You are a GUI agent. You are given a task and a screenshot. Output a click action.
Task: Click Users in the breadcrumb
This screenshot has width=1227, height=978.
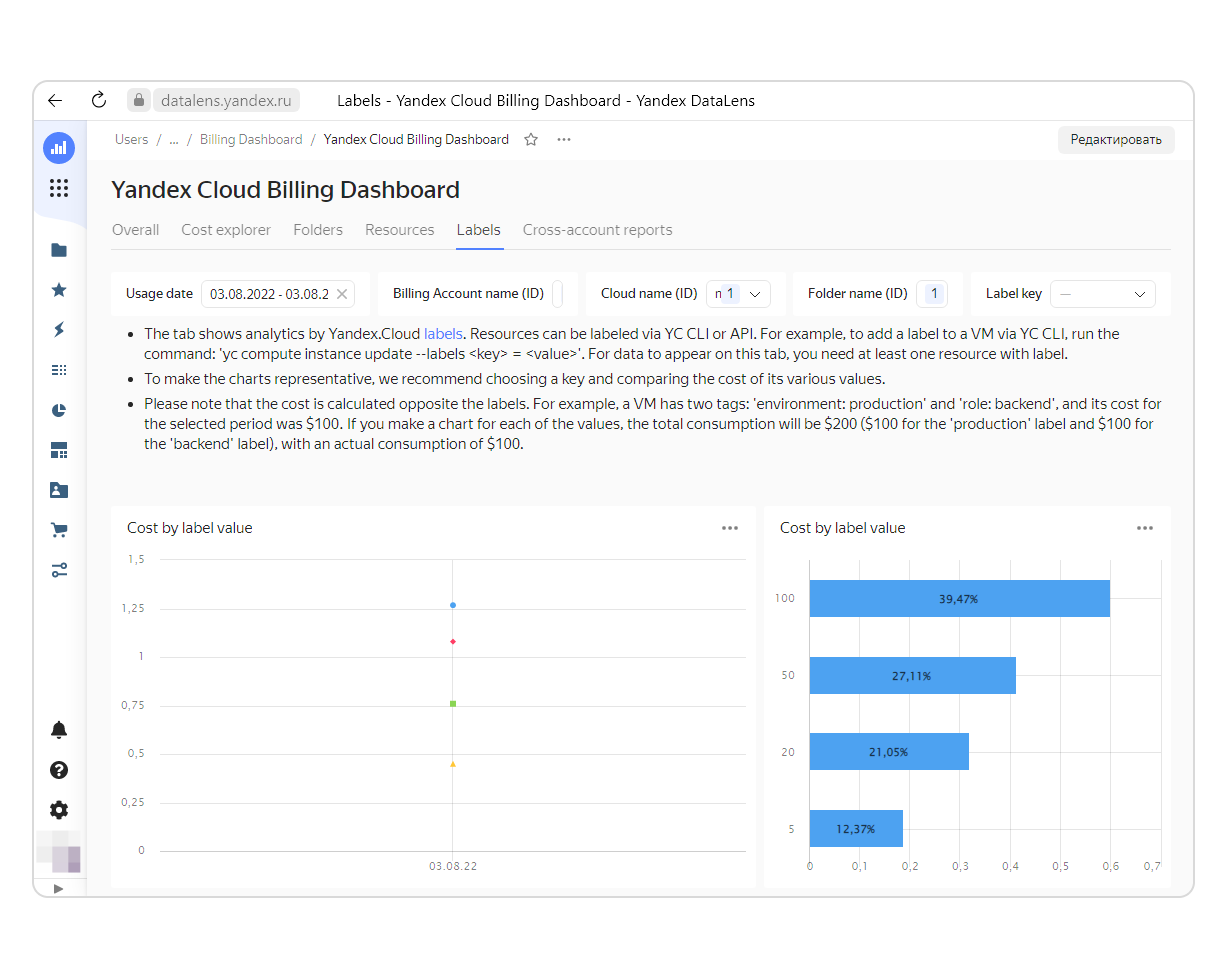[131, 140]
